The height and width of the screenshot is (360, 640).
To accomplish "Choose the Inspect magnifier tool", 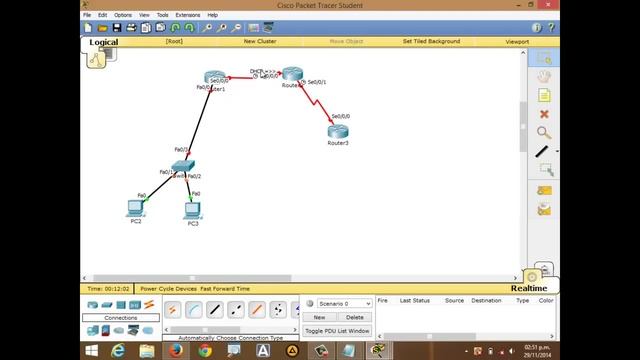I will pyautogui.click(x=544, y=133).
